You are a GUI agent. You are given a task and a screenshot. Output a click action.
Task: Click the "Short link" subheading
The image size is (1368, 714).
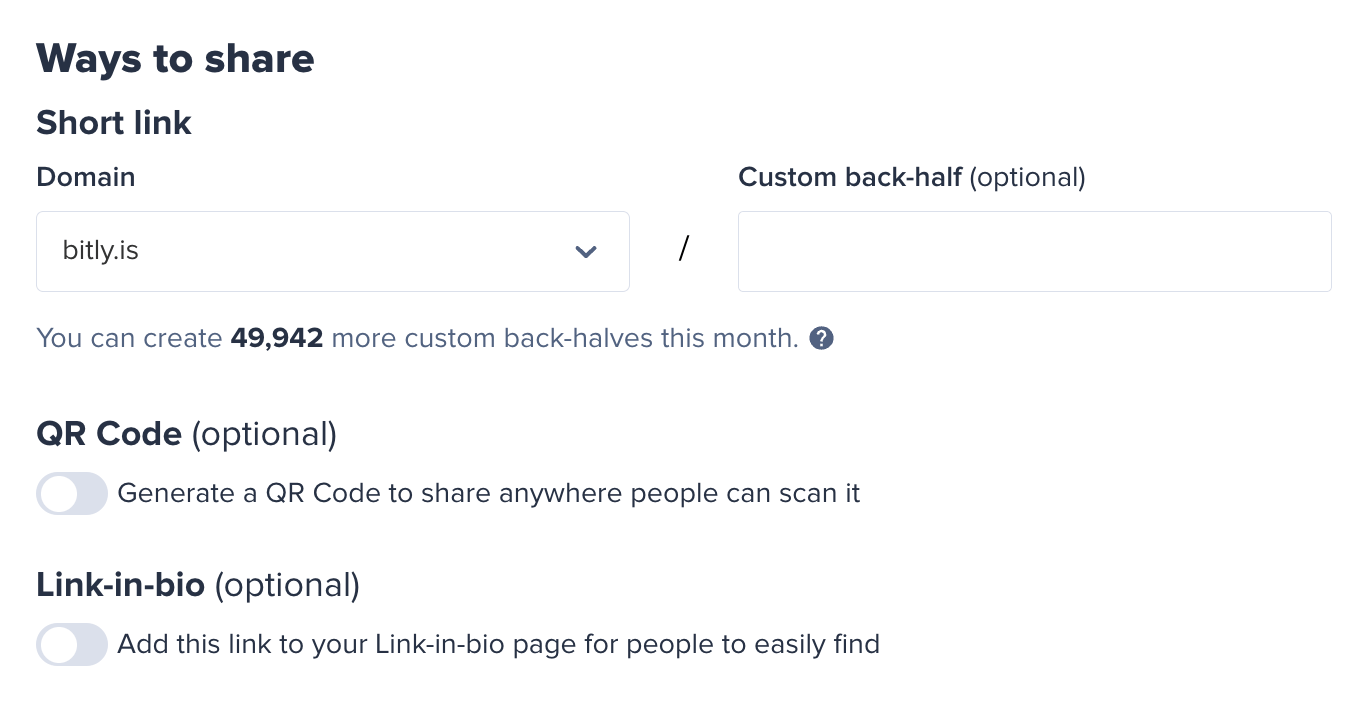114,123
